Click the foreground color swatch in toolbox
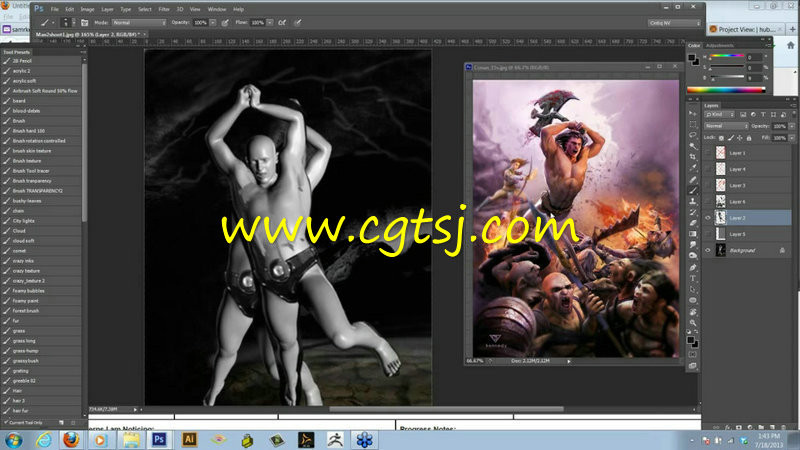 tap(690, 340)
